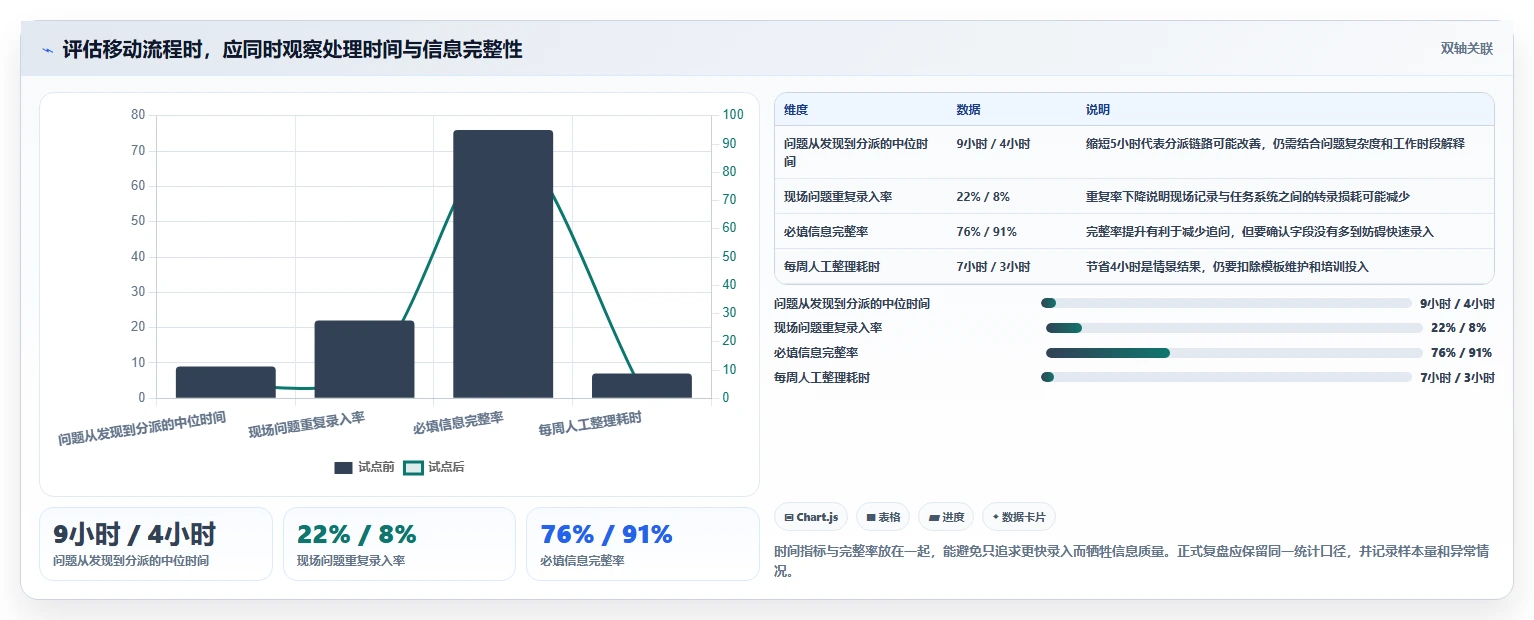Click the footer paragraph starting 时间指标与完整率

tap(1132, 562)
